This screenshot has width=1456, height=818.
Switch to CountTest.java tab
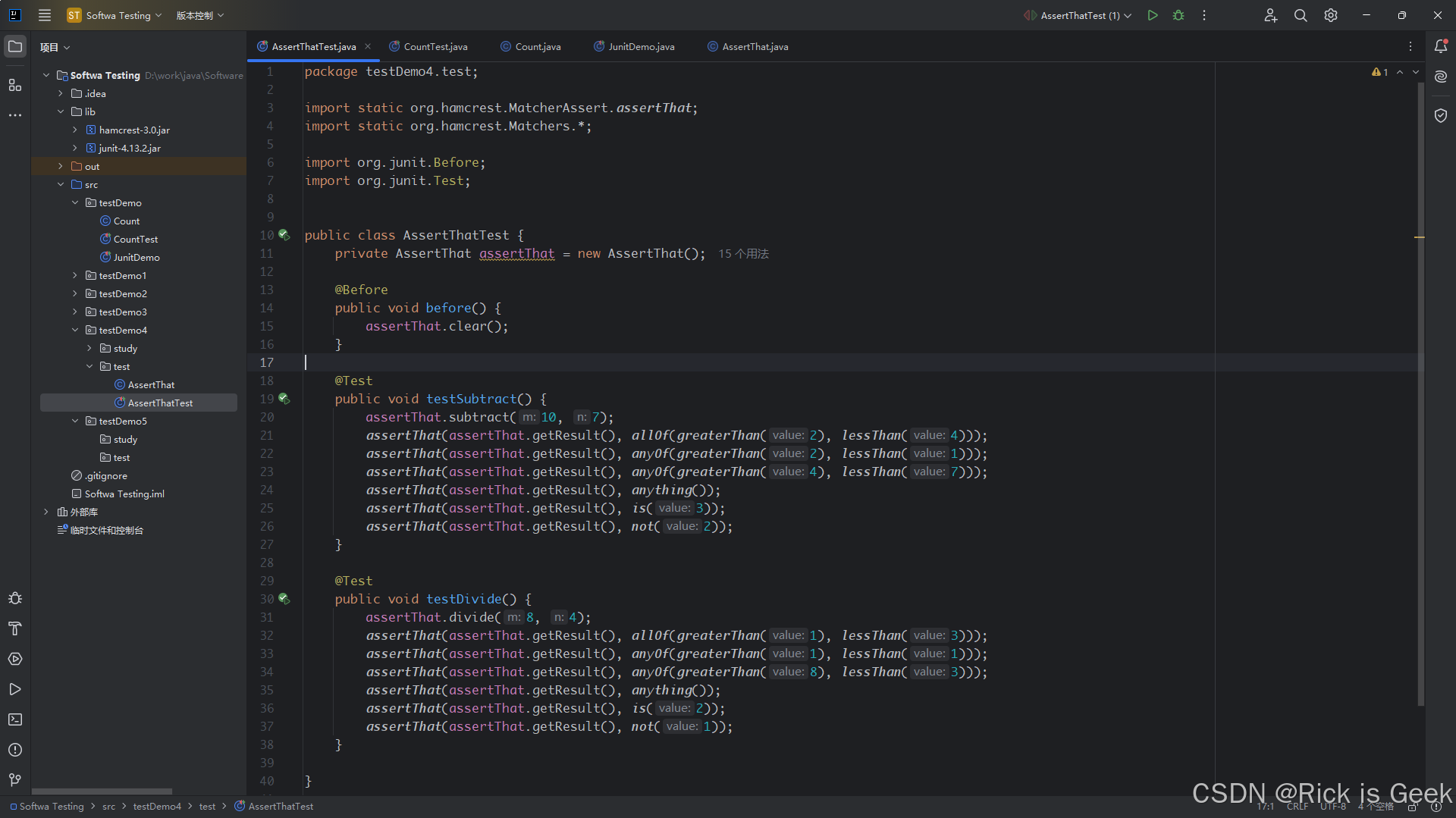pos(428,46)
